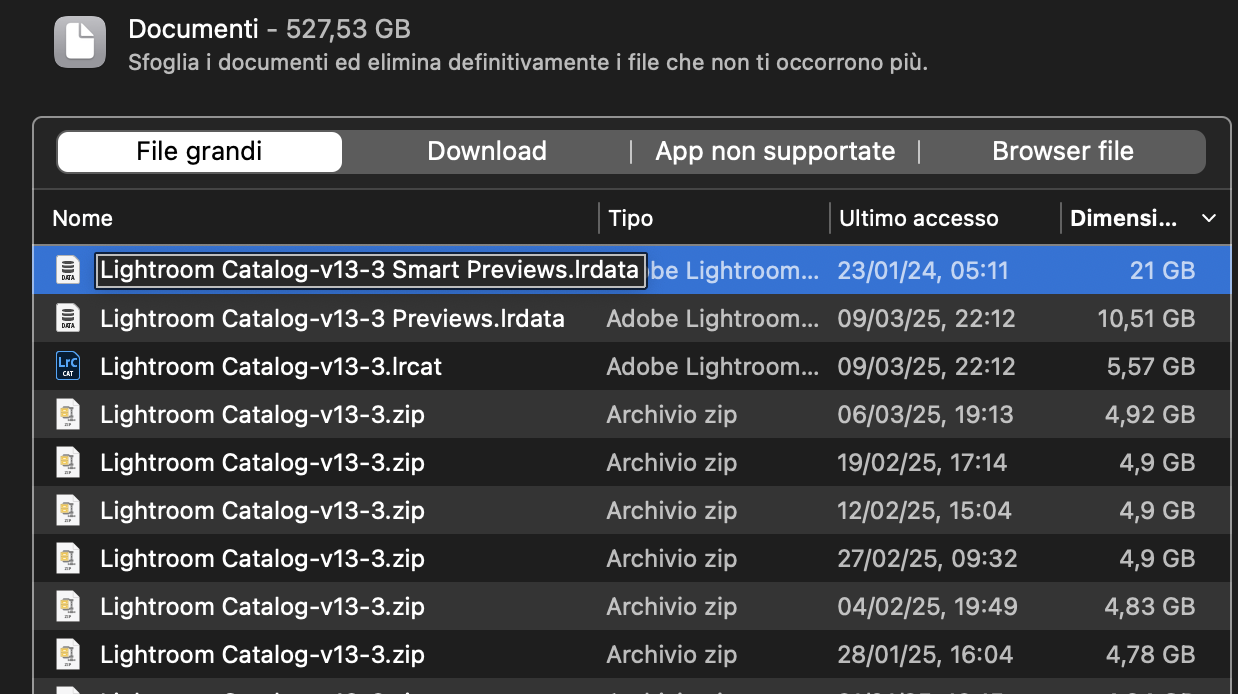Select the zip file name accessed 28/01/25, 16:04
1238x694 pixels.
click(x=262, y=654)
